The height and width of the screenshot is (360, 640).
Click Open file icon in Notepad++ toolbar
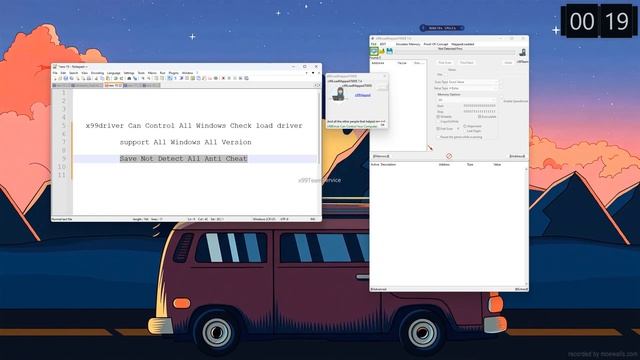coord(60,78)
